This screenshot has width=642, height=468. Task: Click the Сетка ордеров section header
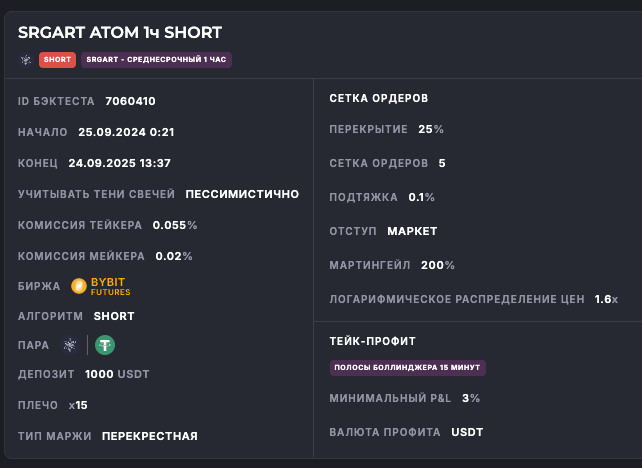click(378, 98)
